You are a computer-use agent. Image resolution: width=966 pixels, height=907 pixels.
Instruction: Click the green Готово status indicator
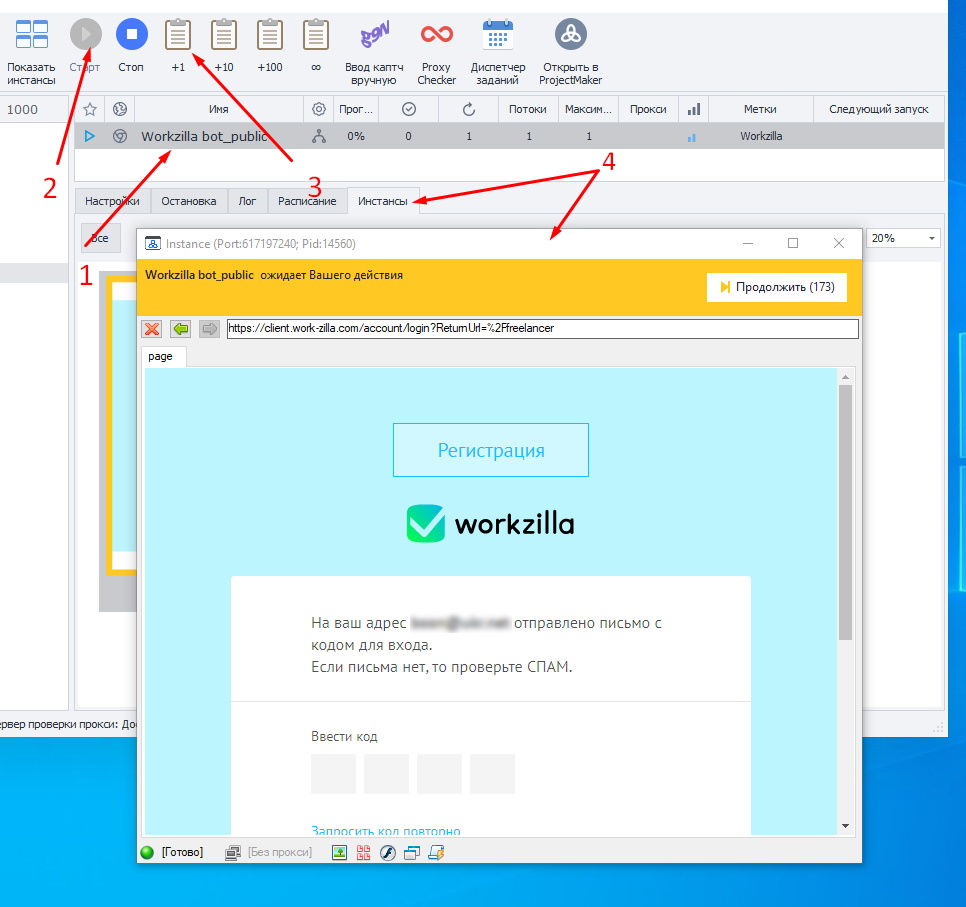(x=147, y=852)
